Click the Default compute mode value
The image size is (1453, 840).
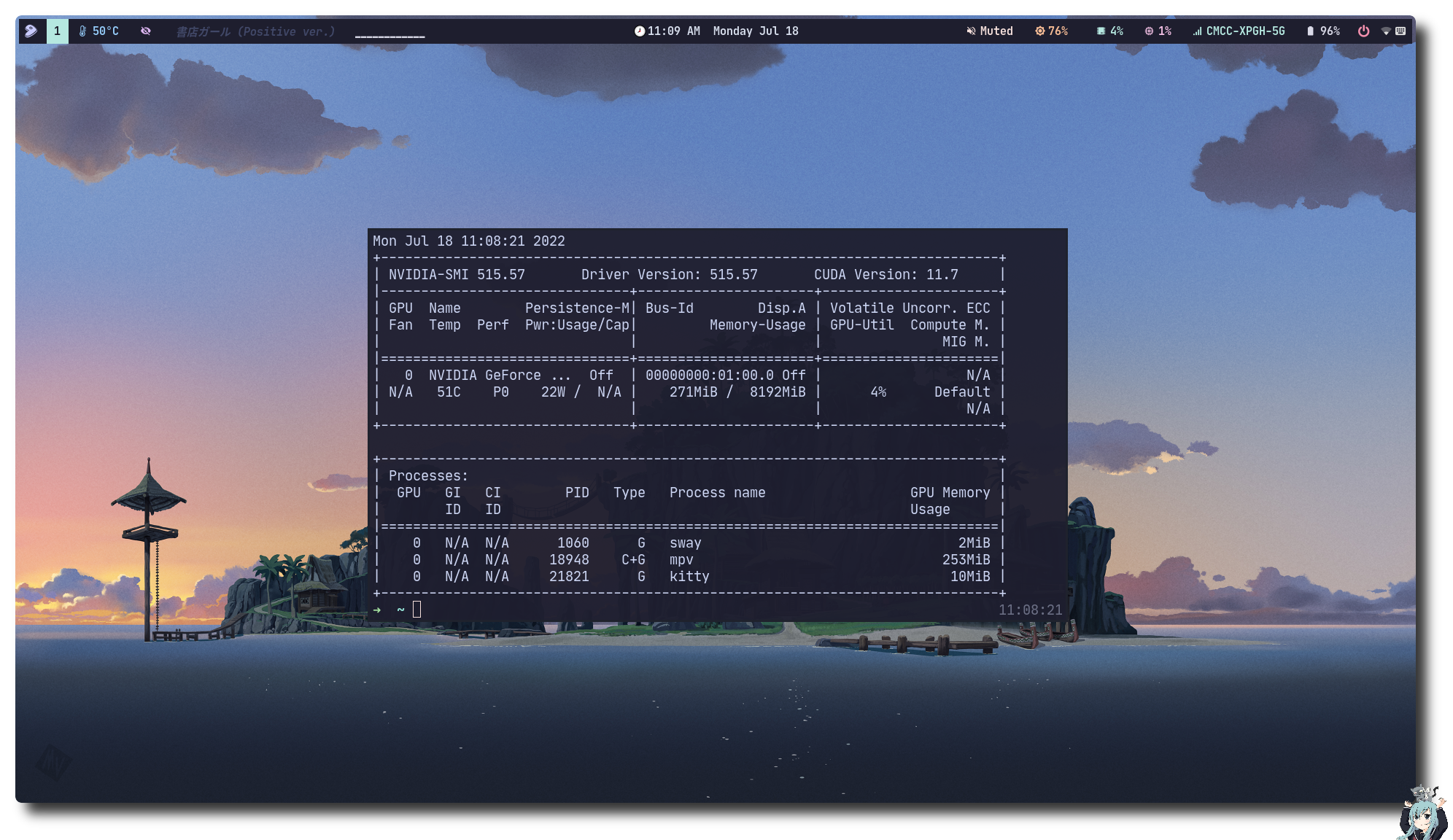coord(962,392)
